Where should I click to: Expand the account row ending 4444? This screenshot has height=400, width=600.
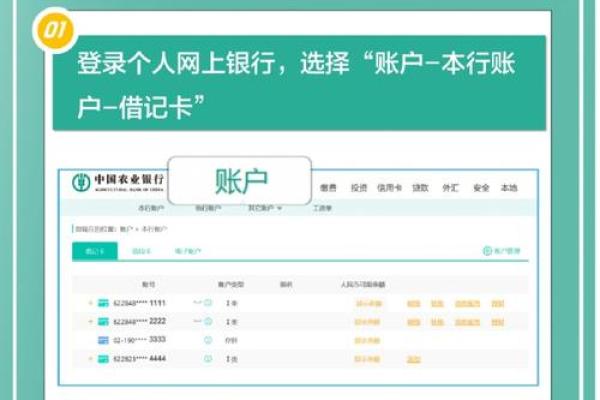pos(91,359)
